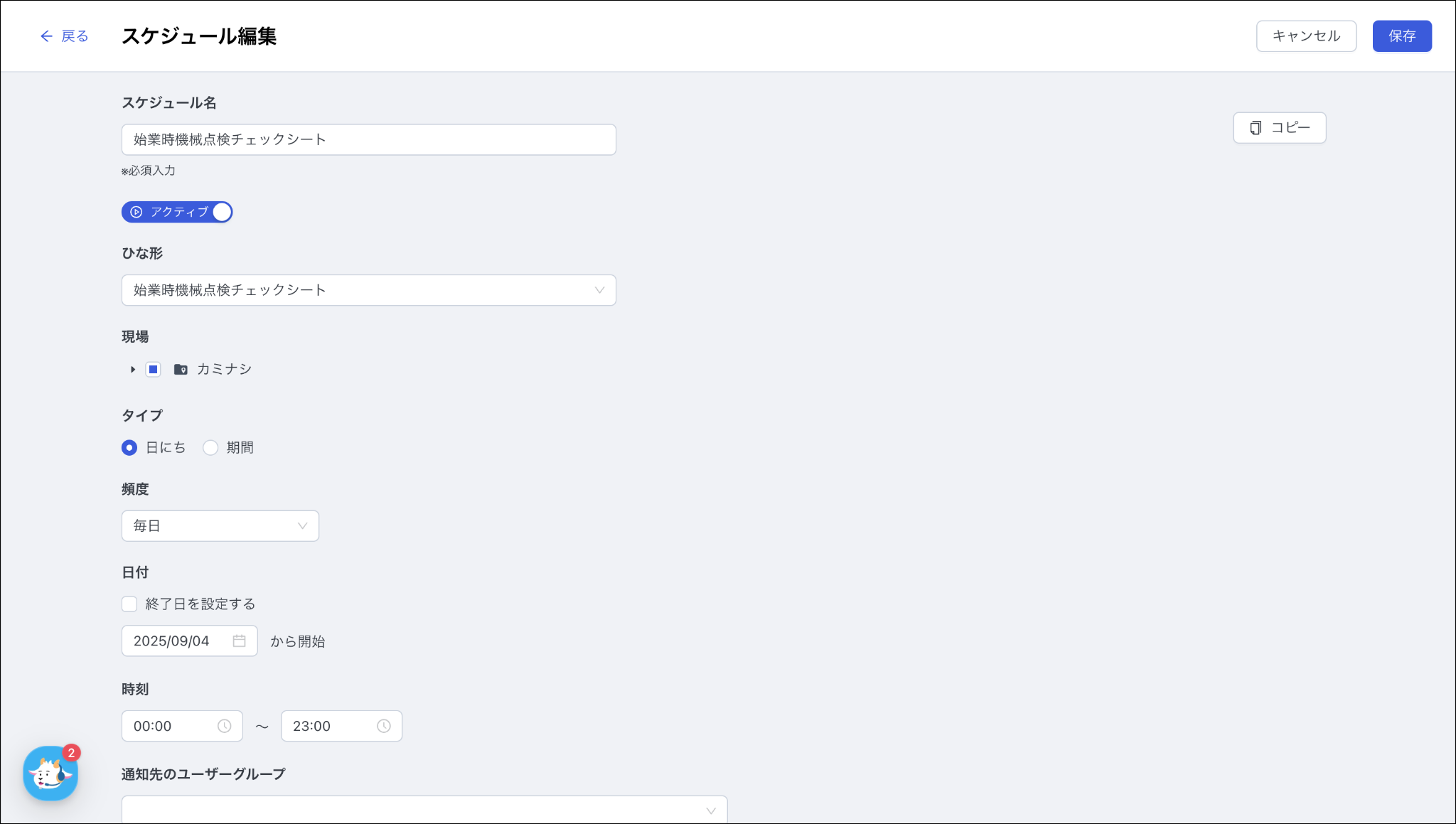The image size is (1456, 824).
Task: Select the 日にち radio button
Action: coord(129,448)
